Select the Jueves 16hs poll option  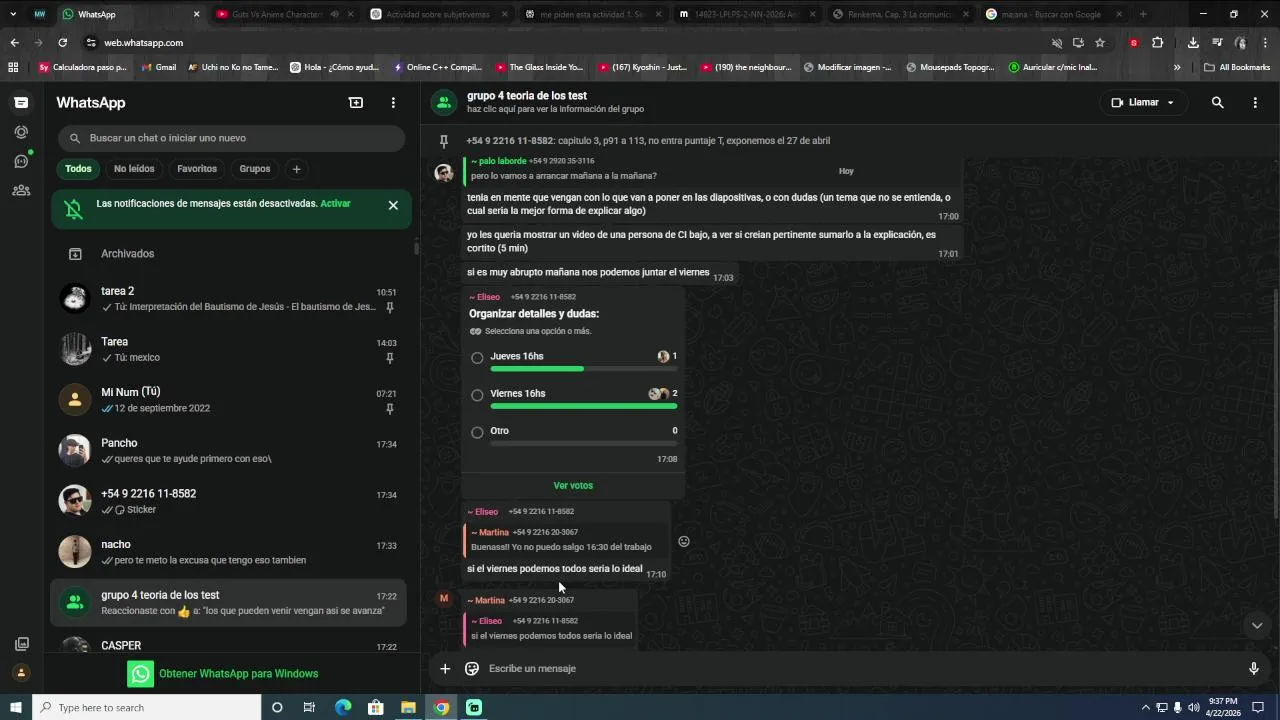tap(477, 358)
